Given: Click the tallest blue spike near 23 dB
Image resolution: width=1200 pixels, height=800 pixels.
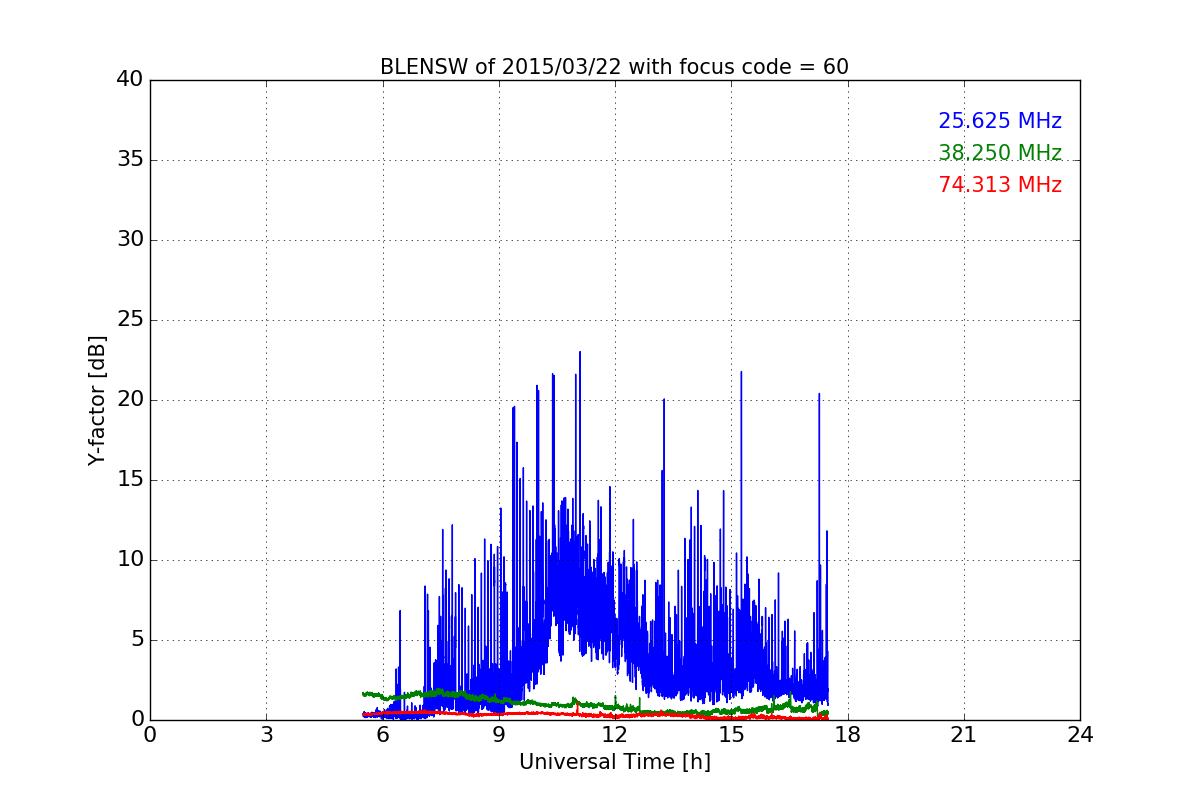Looking at the screenshot, I should [580, 353].
